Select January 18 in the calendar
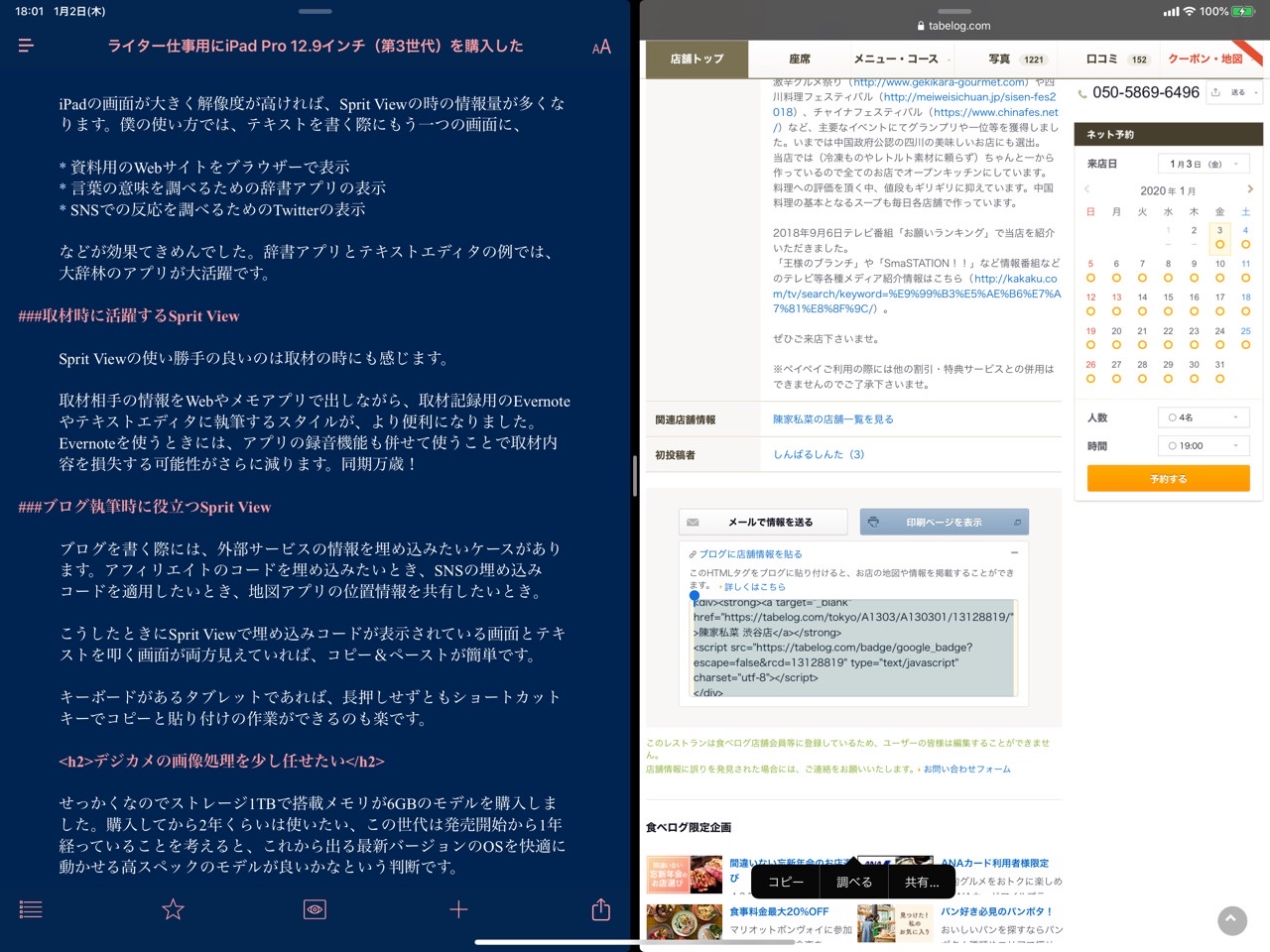Screen dimensions: 1270x952 [x=1245, y=303]
